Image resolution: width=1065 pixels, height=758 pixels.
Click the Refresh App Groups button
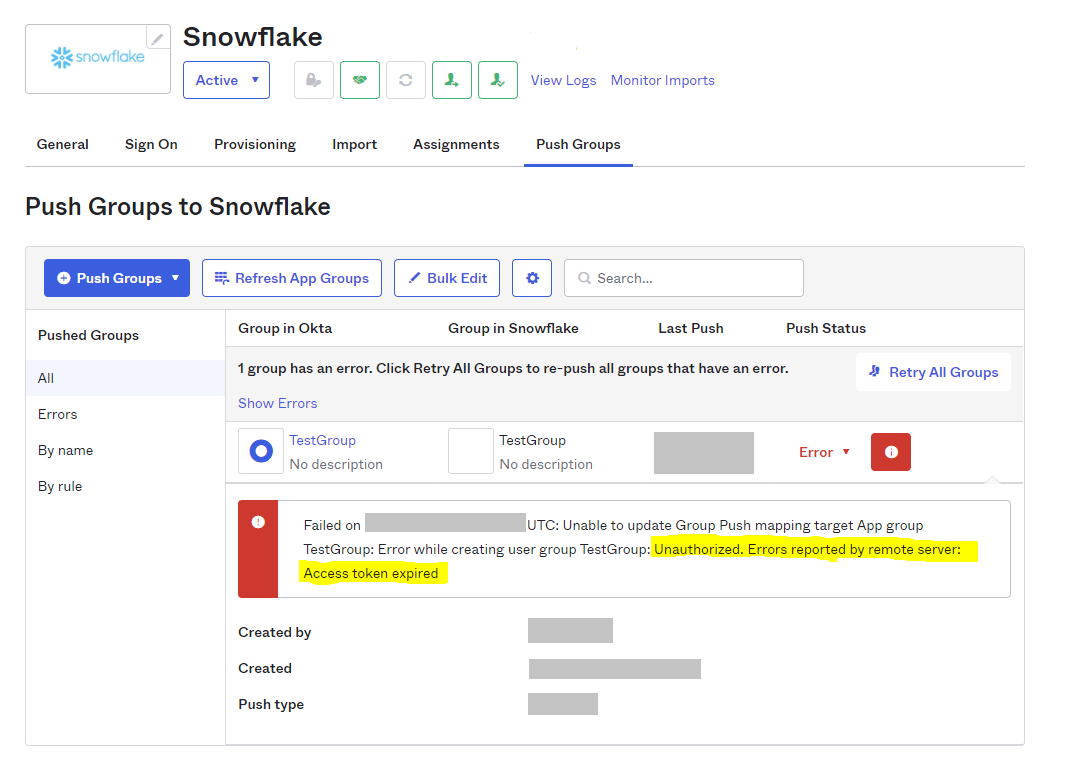coord(292,278)
